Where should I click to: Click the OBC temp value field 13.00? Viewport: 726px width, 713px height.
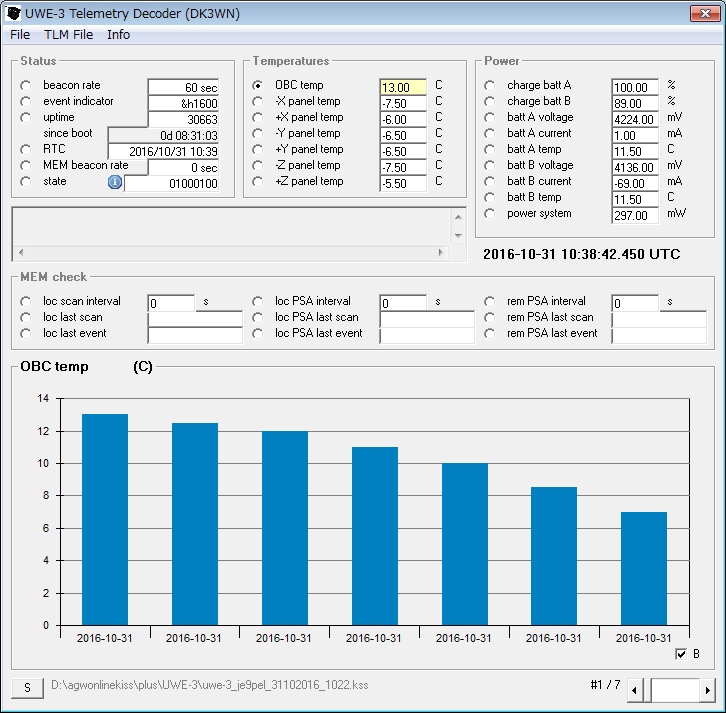(403, 87)
